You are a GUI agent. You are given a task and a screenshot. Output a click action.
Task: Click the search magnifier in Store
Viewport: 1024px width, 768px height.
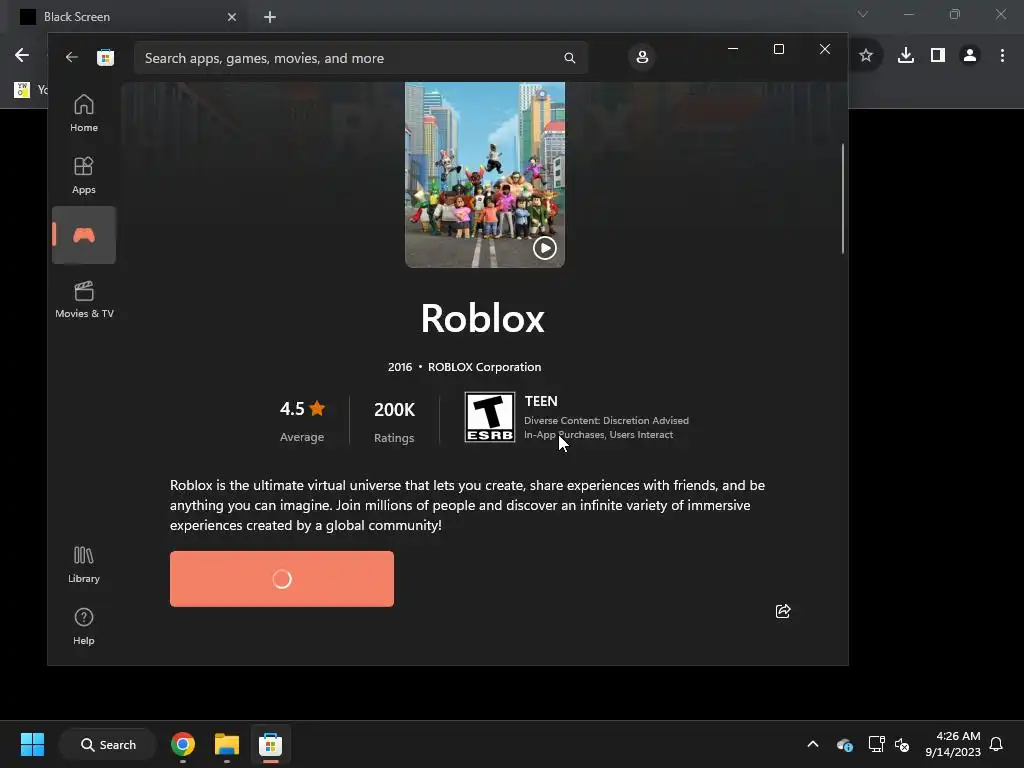[569, 58]
